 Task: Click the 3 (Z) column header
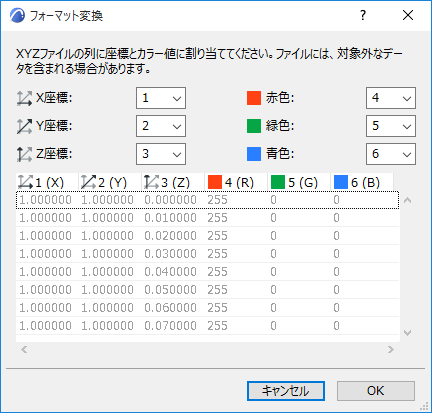click(x=173, y=182)
